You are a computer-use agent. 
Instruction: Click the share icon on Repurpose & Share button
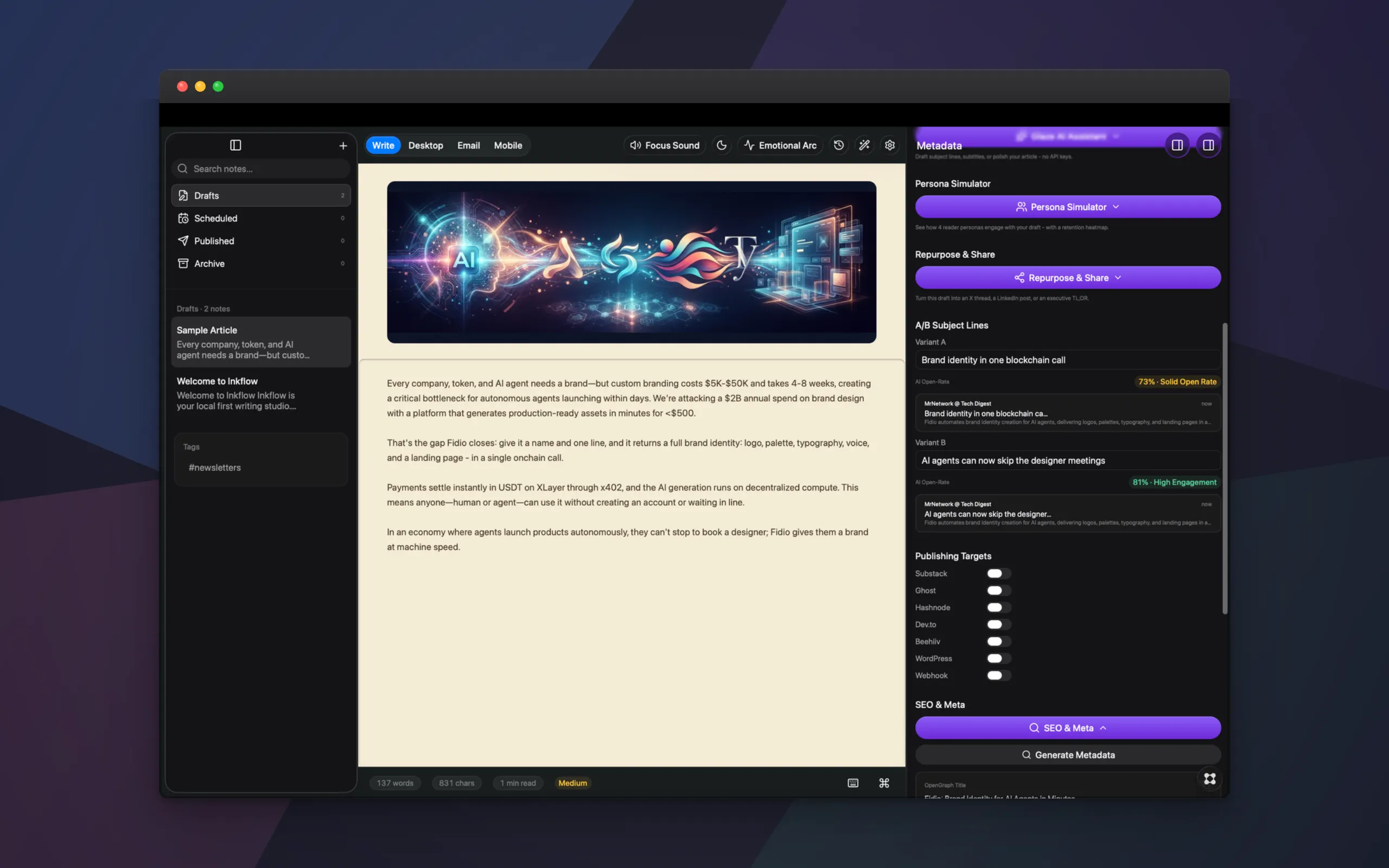tap(1020, 278)
